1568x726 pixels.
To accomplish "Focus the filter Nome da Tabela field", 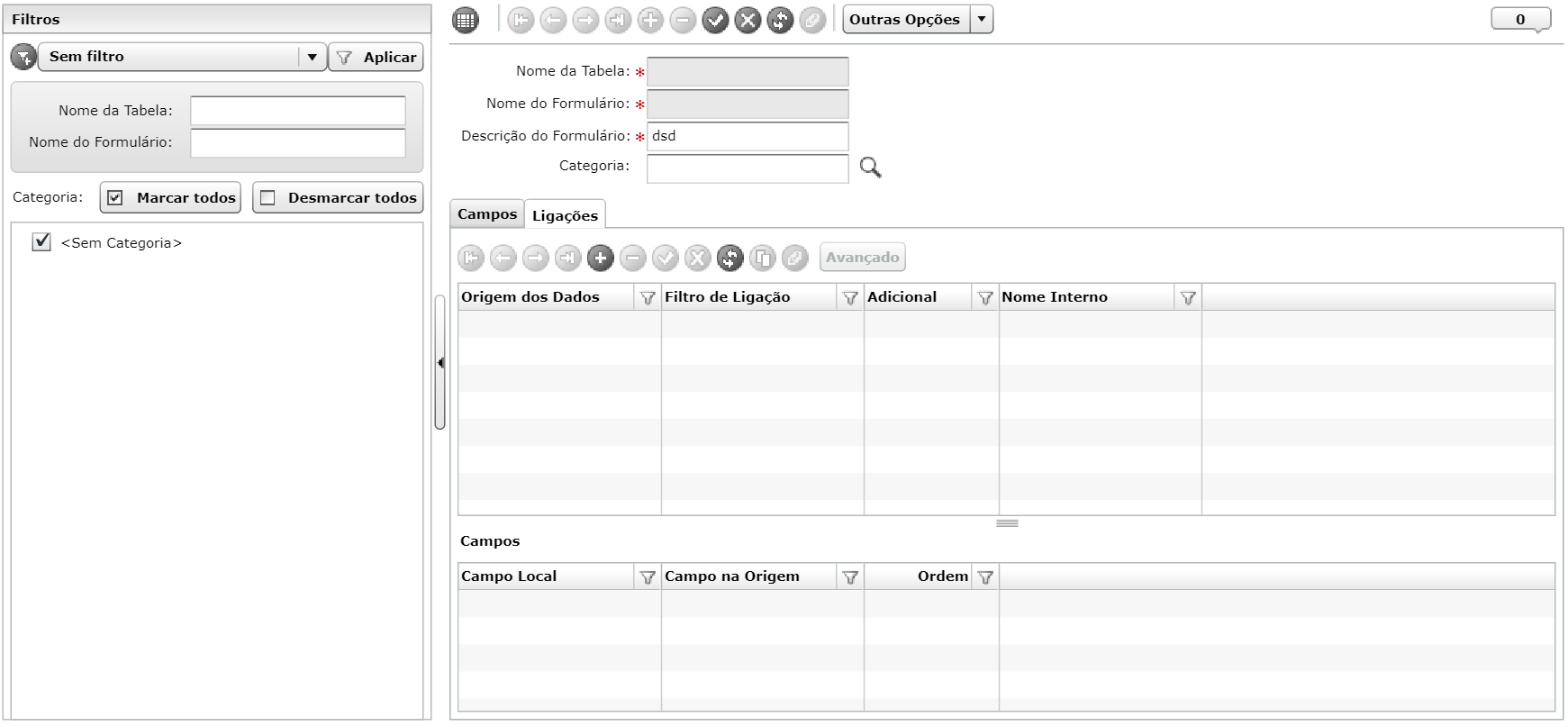I will 298,111.
